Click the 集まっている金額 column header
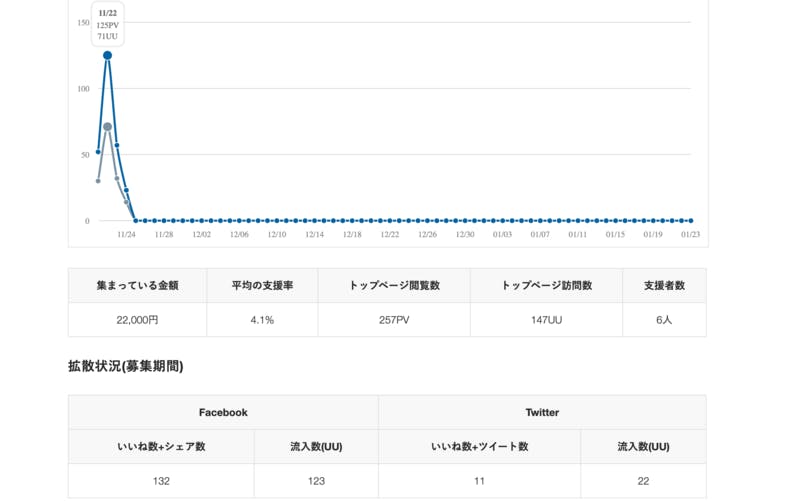Image resolution: width=789 pixels, height=501 pixels. [x=137, y=286]
